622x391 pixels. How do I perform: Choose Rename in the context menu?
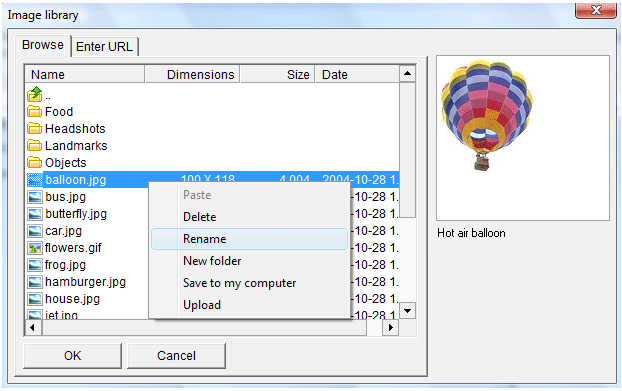coord(250,239)
